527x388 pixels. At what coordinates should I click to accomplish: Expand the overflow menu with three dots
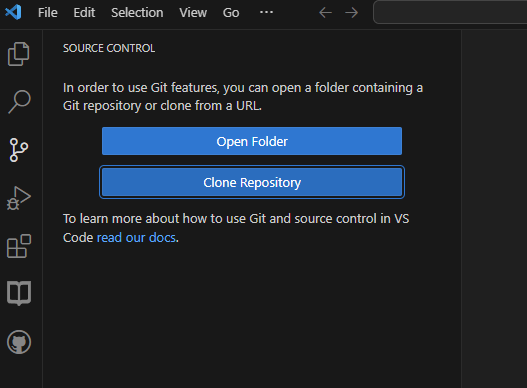point(266,12)
